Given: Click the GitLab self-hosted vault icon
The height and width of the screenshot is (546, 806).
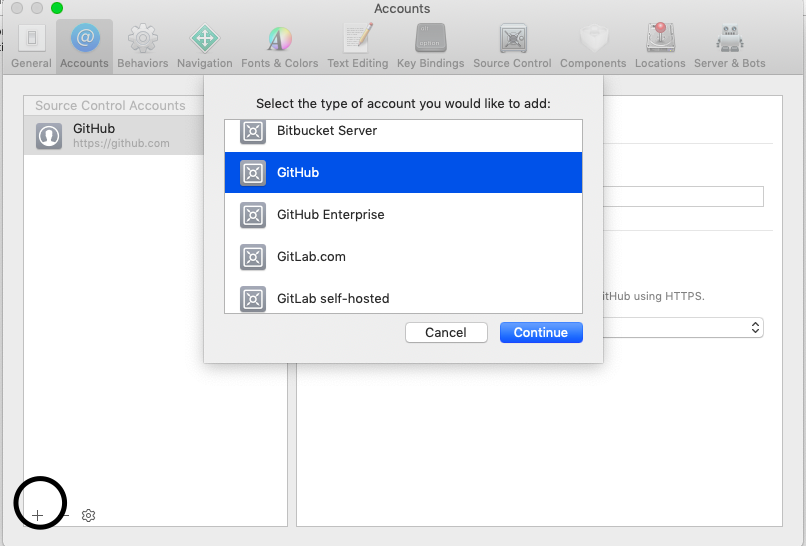Looking at the screenshot, I should (x=253, y=299).
